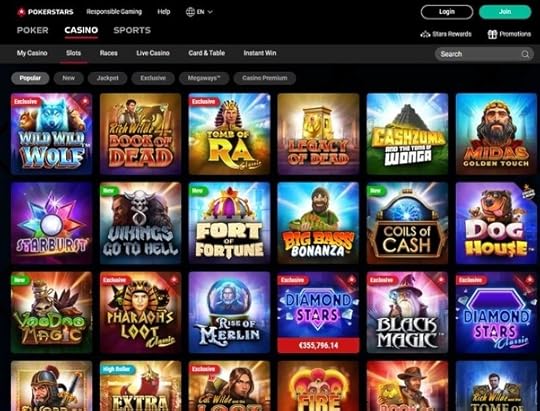Click the globe language icon

[190, 12]
